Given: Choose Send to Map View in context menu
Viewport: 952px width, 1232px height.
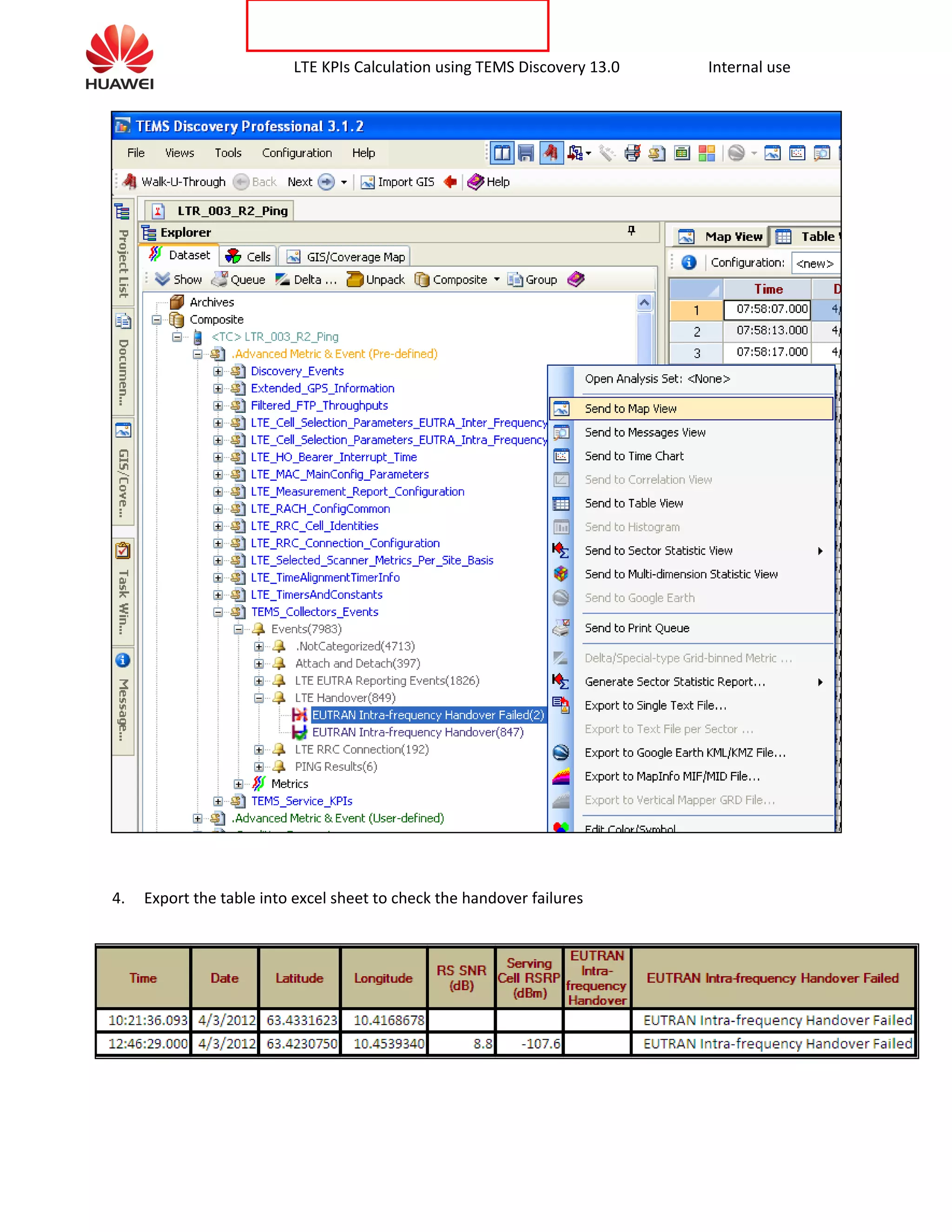Looking at the screenshot, I should pyautogui.click(x=691, y=408).
